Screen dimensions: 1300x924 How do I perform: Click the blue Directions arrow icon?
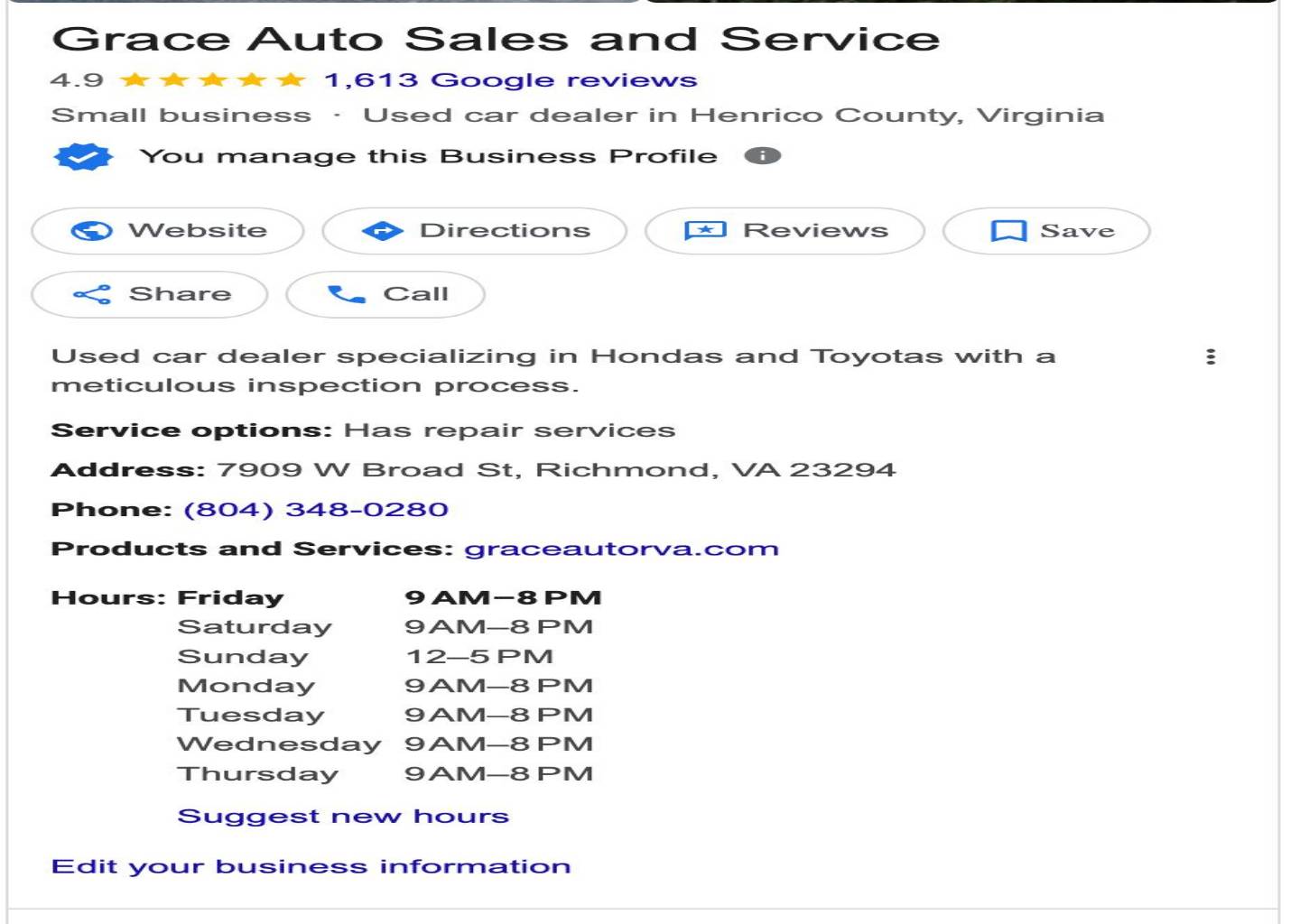click(x=382, y=231)
